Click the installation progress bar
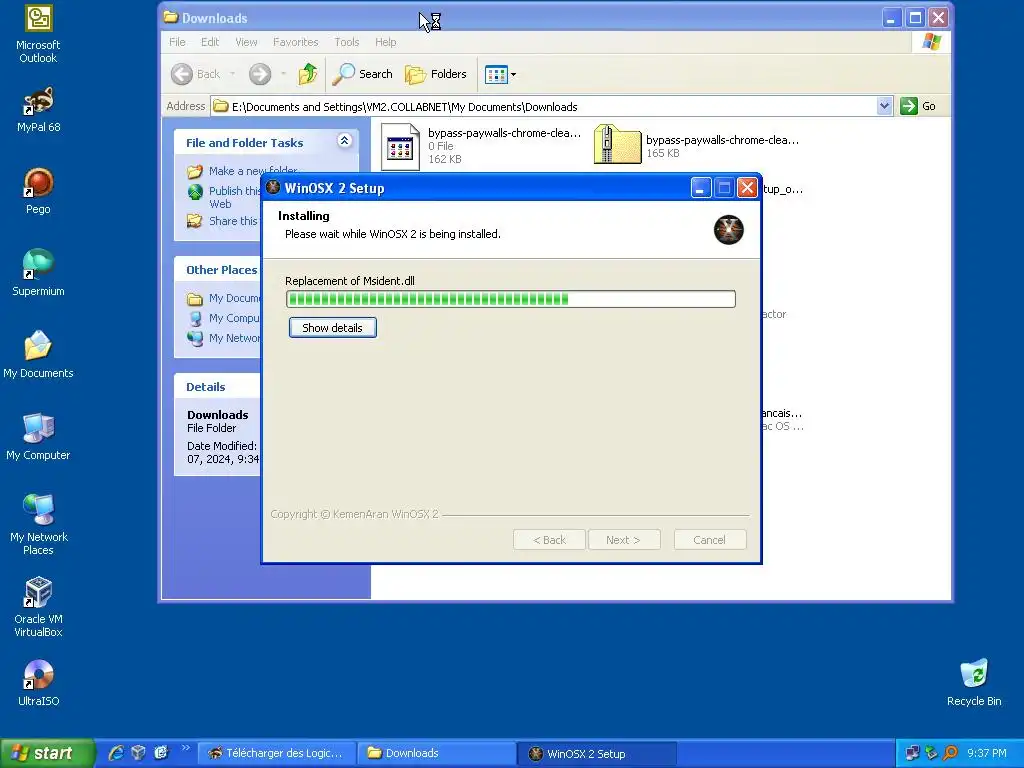 511,299
